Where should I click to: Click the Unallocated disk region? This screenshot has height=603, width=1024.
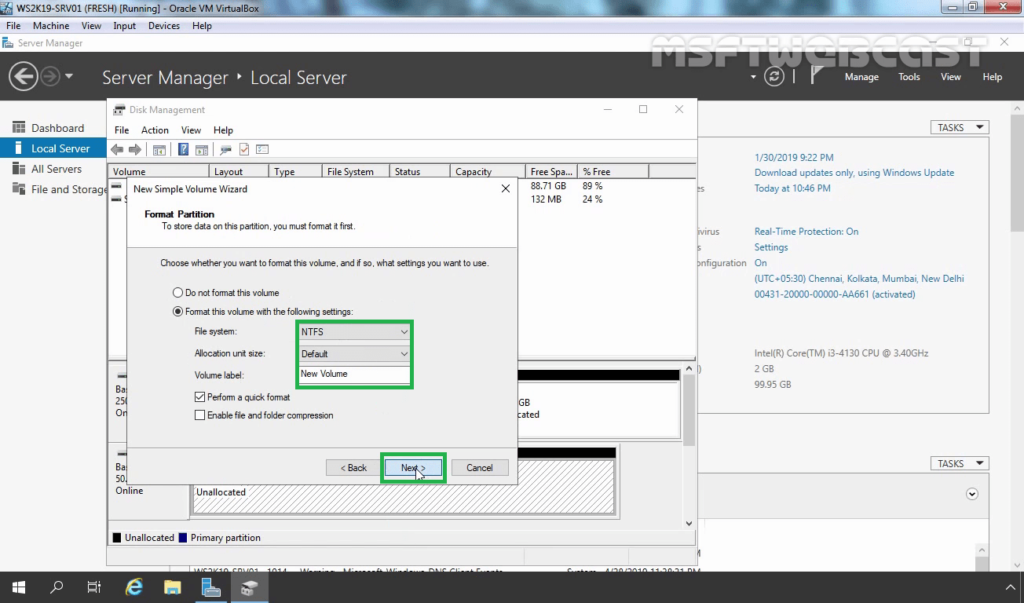[x=404, y=487]
